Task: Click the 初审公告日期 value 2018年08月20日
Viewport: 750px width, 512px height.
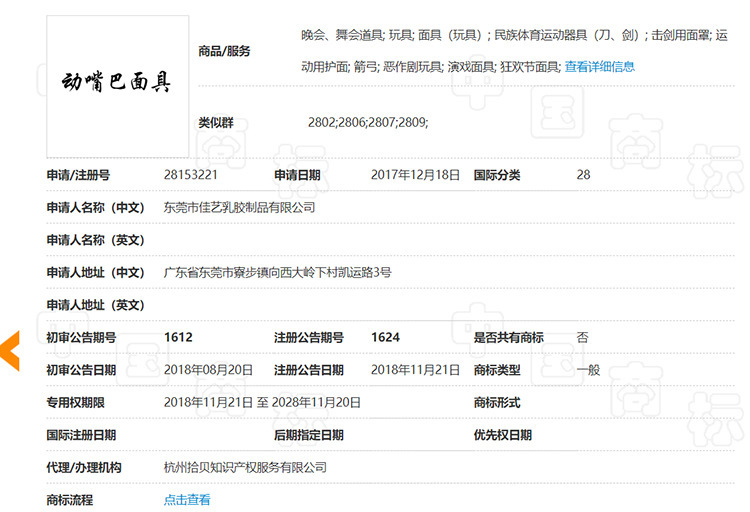Action: click(208, 370)
